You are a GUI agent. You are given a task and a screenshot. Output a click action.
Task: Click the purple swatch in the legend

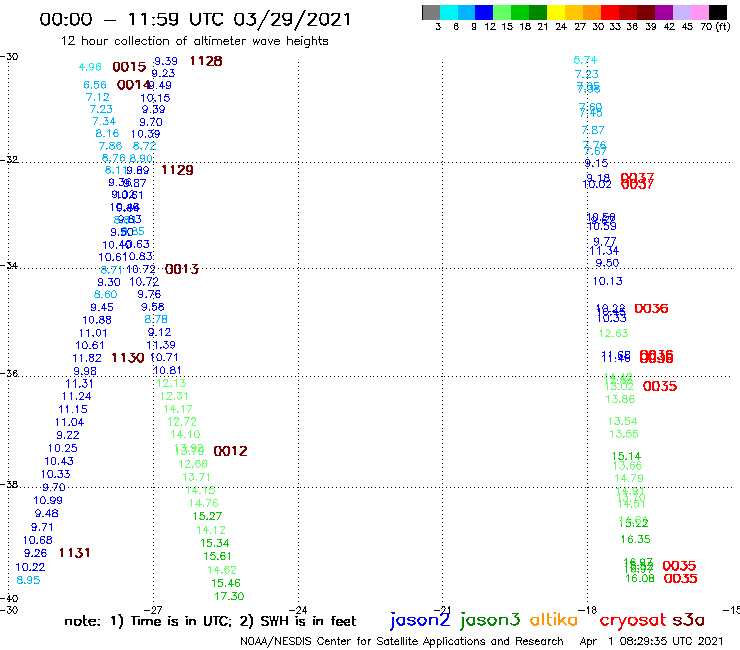coord(664,12)
